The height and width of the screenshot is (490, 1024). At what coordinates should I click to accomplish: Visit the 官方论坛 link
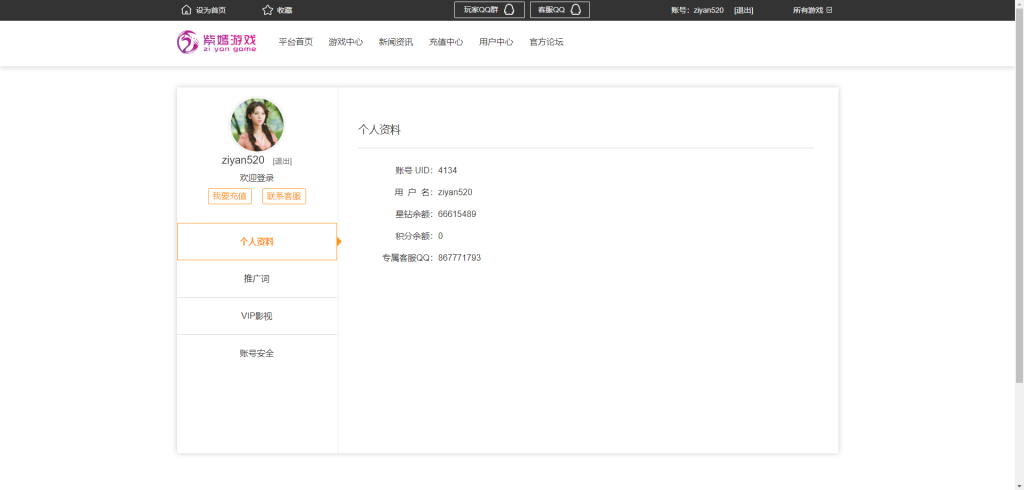click(546, 42)
